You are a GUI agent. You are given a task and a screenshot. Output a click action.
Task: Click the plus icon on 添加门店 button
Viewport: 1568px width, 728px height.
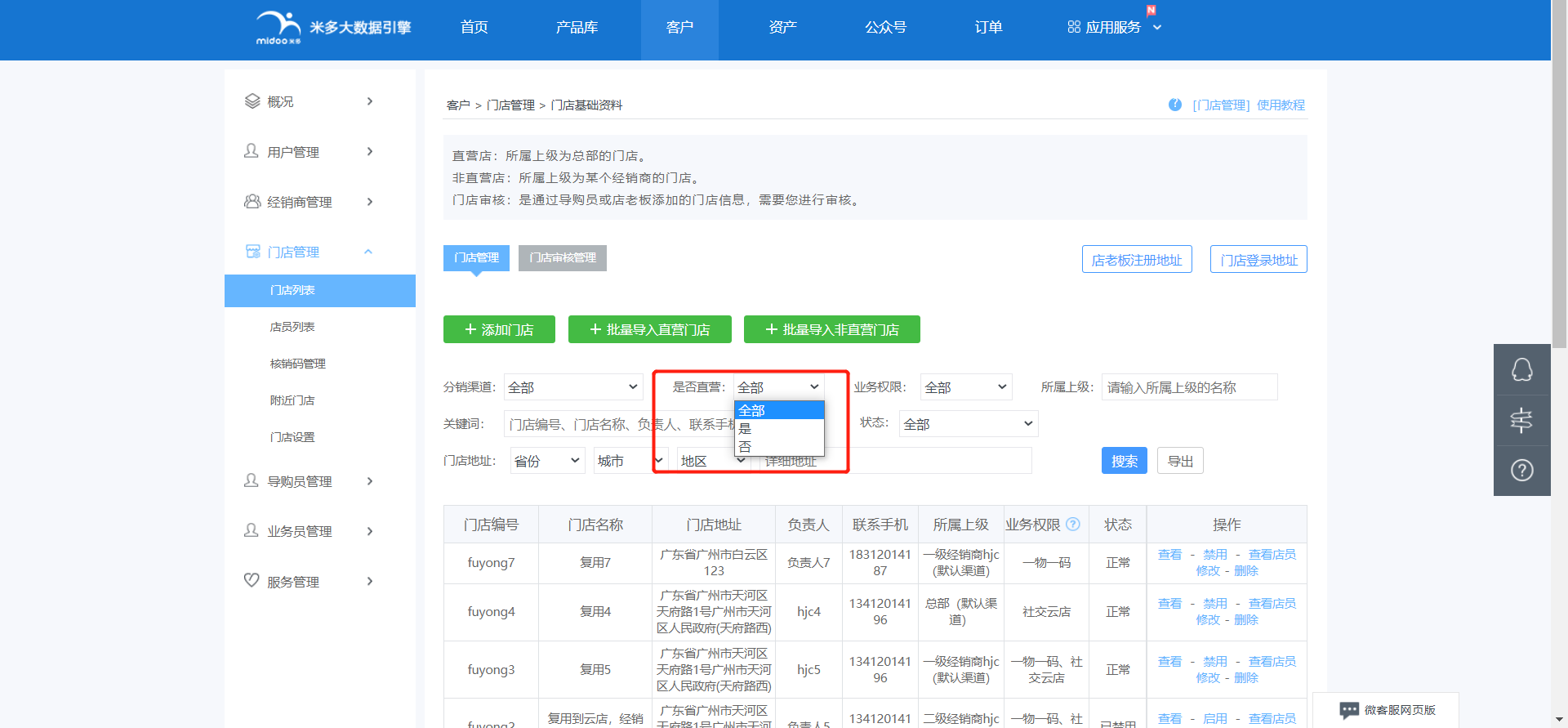[x=470, y=329]
